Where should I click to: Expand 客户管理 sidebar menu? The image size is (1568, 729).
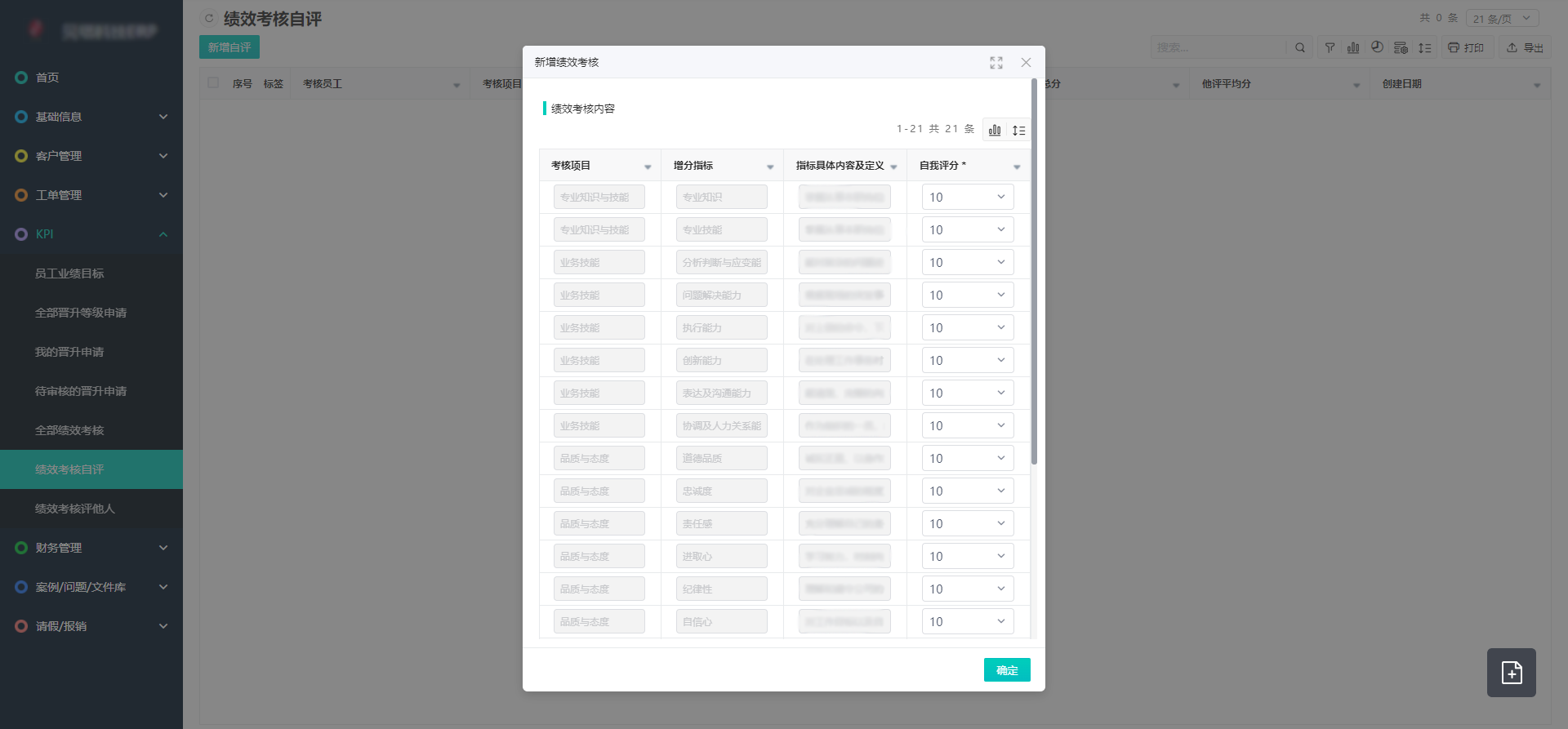click(x=91, y=156)
